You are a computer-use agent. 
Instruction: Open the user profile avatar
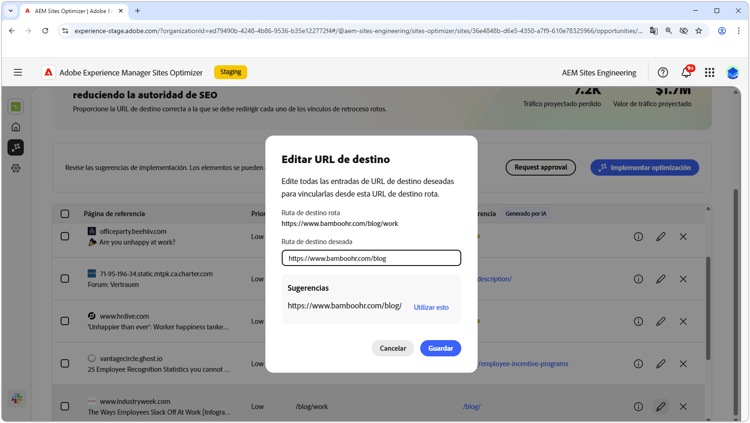[x=733, y=73]
